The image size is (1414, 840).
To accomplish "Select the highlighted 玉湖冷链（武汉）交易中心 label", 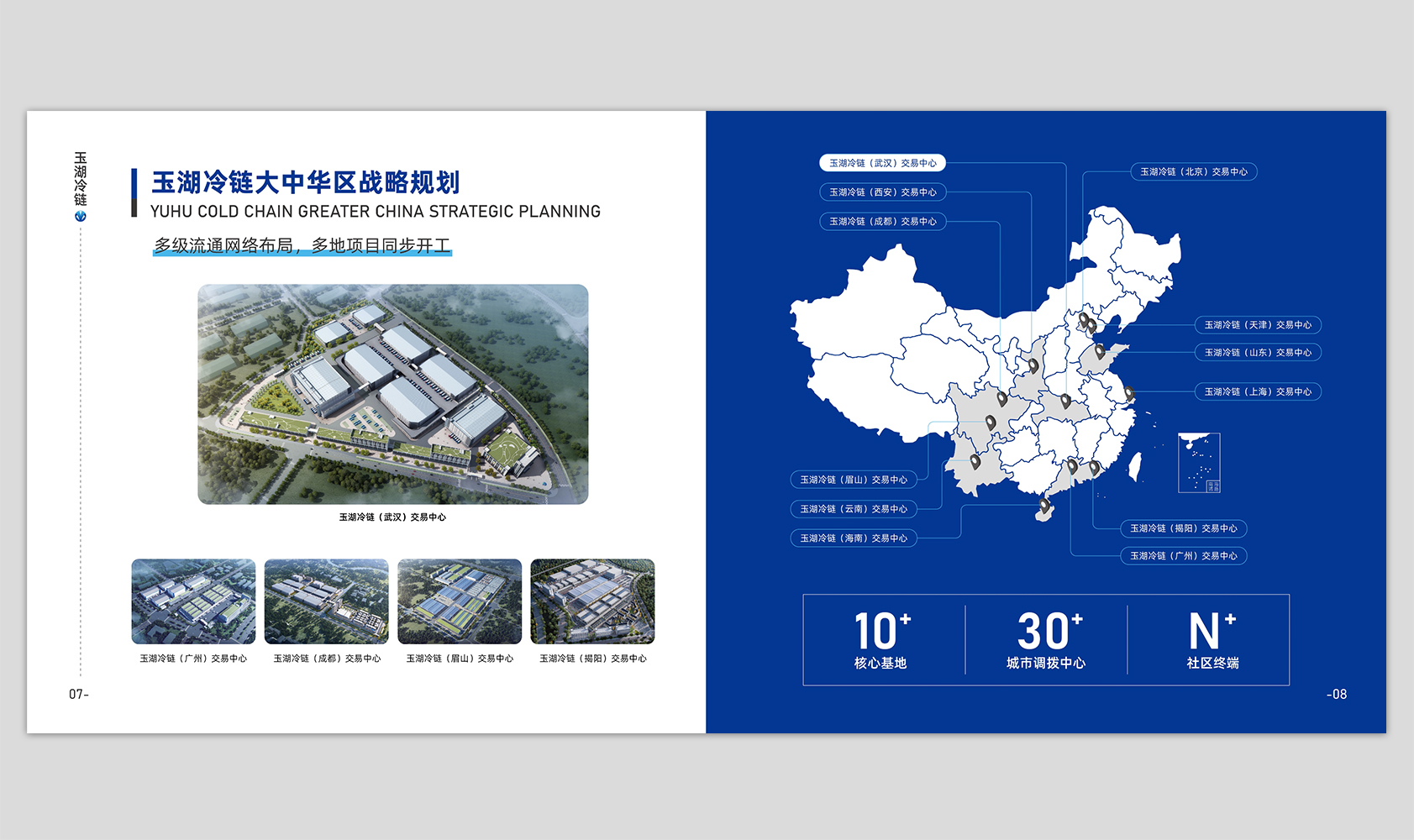I will 882,163.
